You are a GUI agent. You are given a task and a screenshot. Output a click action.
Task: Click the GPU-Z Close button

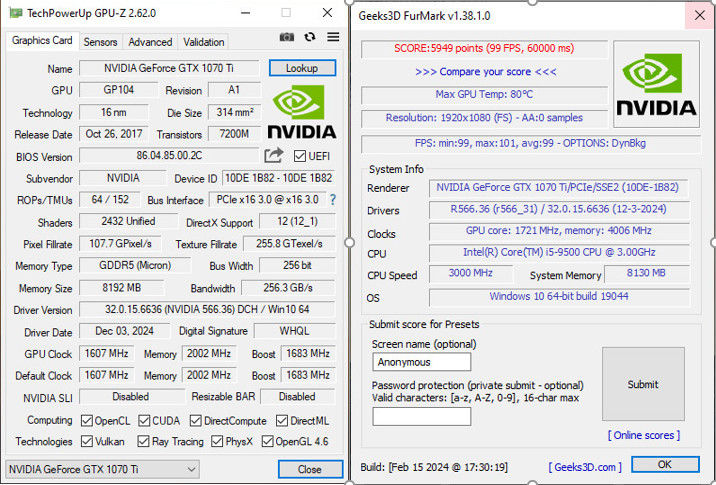tap(310, 469)
